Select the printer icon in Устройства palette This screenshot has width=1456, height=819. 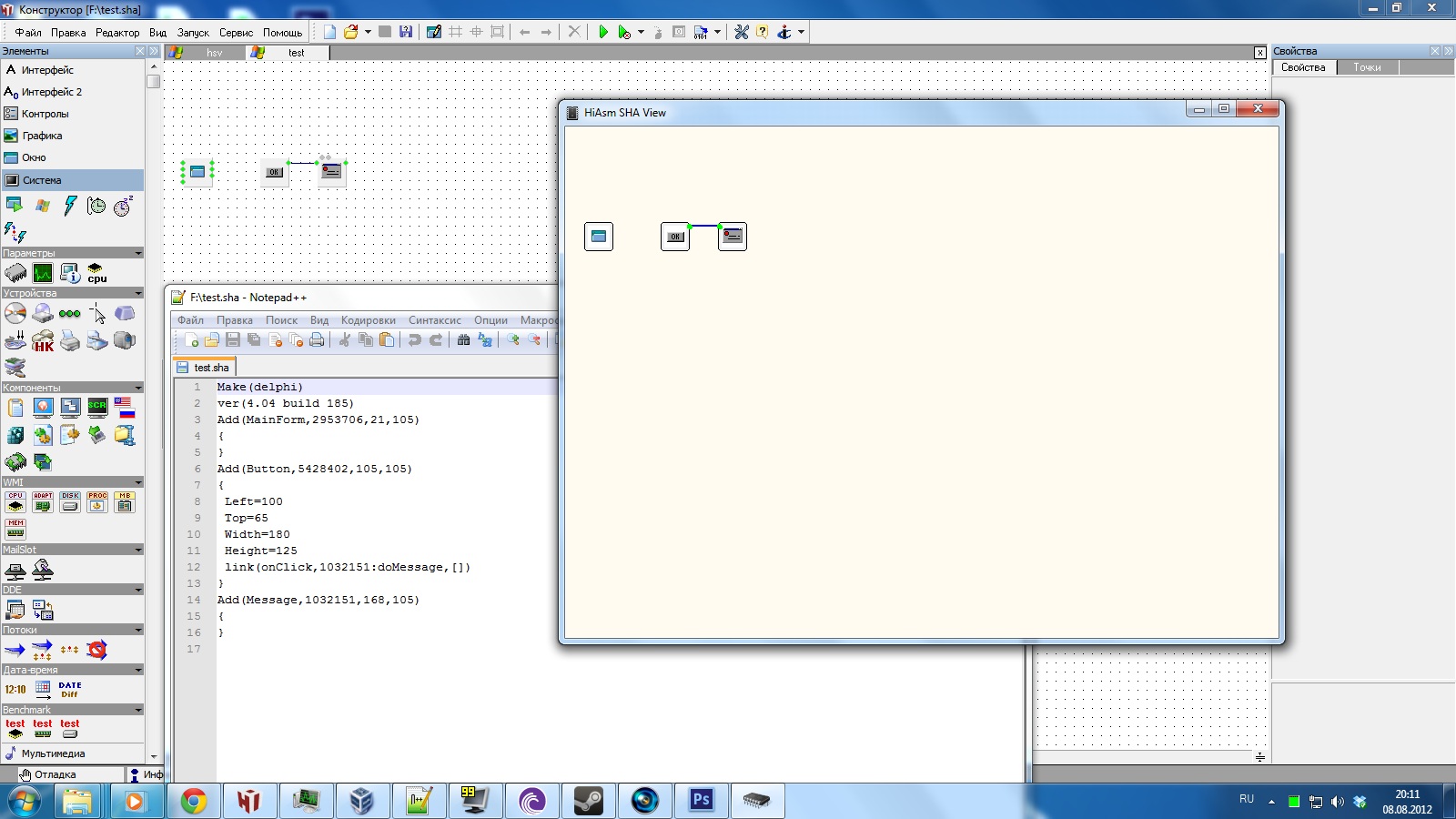click(x=70, y=341)
